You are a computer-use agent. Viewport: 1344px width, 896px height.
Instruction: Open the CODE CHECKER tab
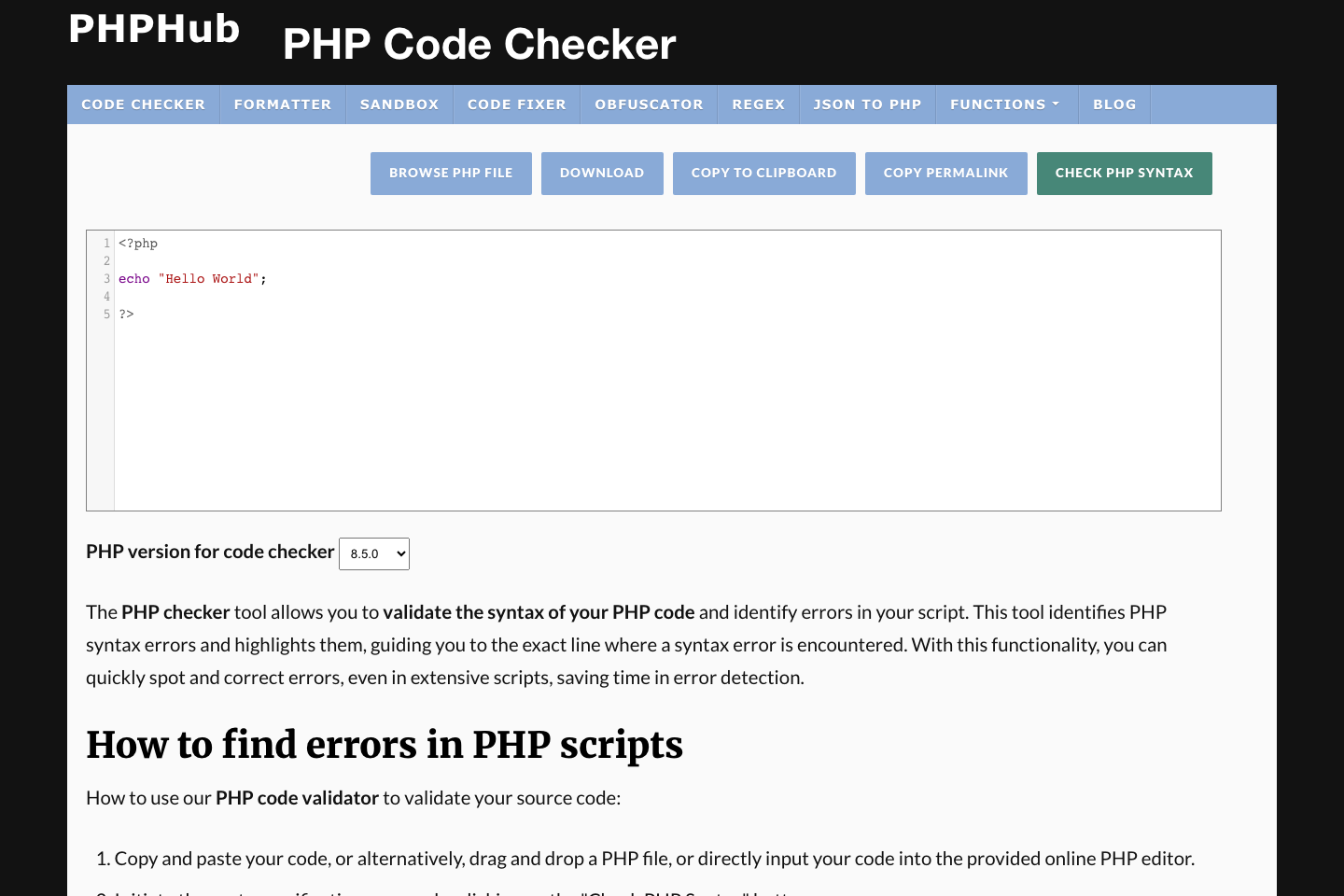pyautogui.click(x=143, y=104)
